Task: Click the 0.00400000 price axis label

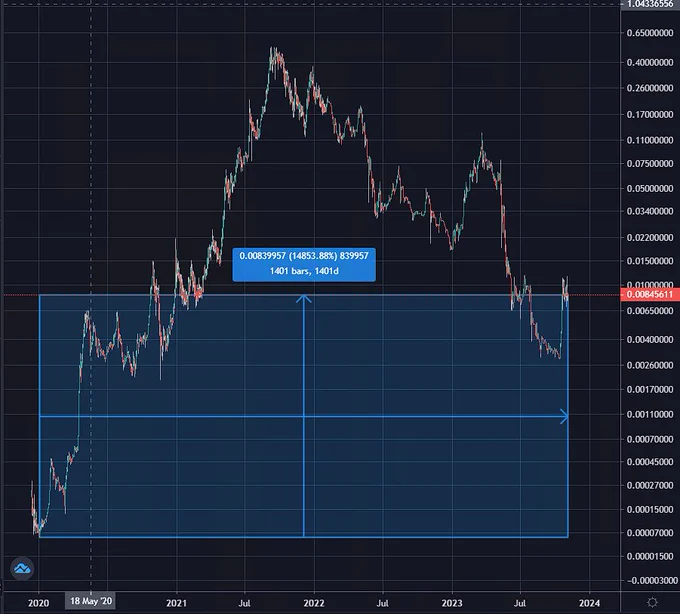Action: click(x=650, y=340)
